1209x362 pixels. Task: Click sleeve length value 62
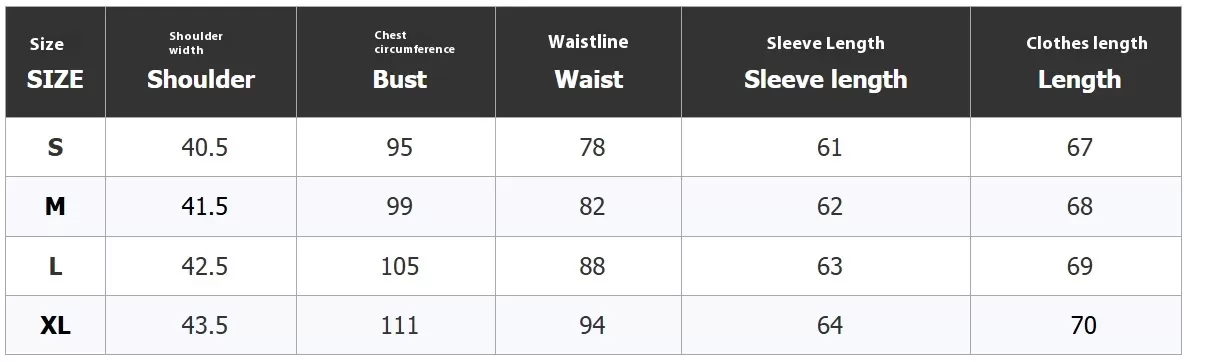[x=829, y=207]
